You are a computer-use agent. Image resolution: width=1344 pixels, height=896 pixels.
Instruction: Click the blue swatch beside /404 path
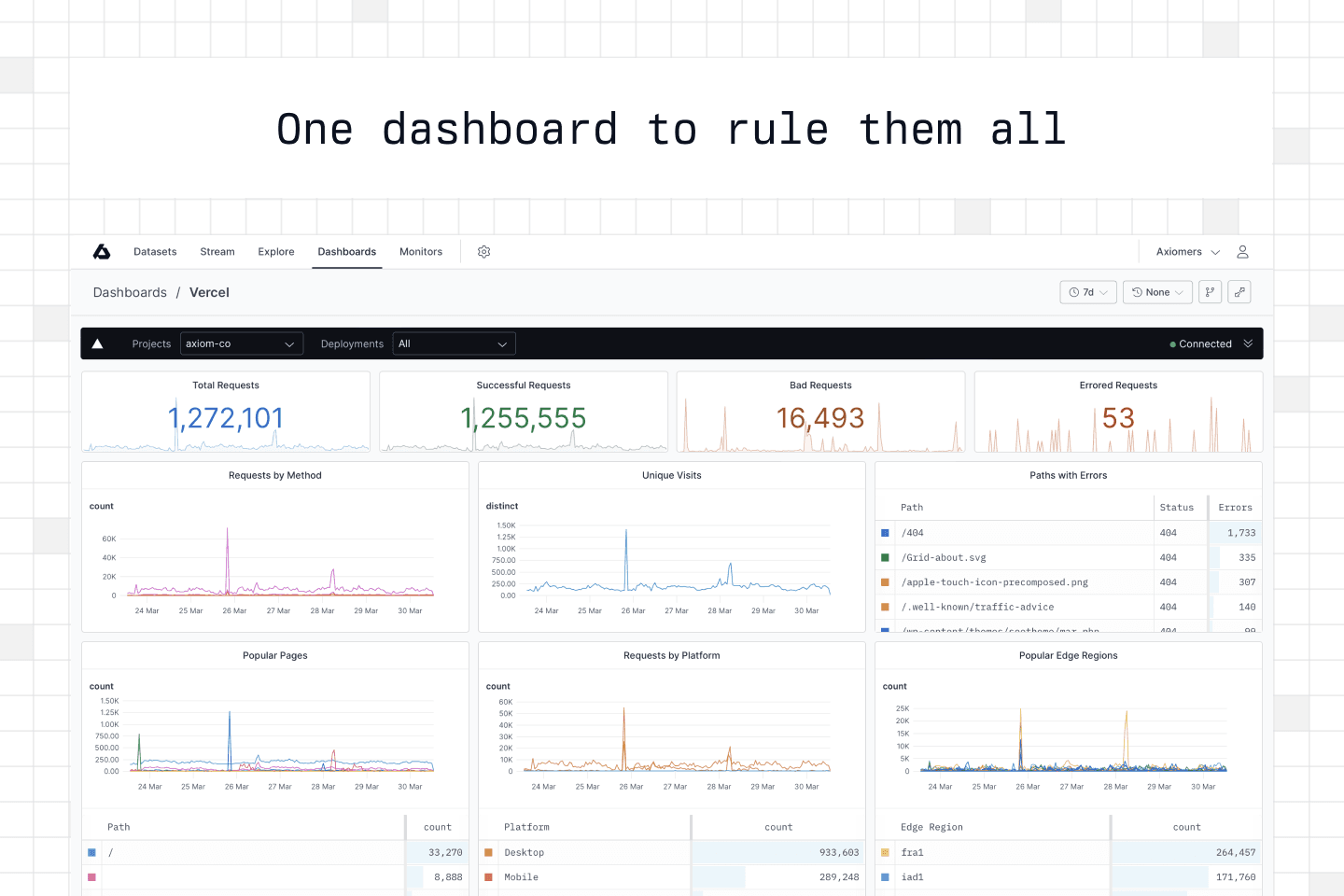(885, 533)
